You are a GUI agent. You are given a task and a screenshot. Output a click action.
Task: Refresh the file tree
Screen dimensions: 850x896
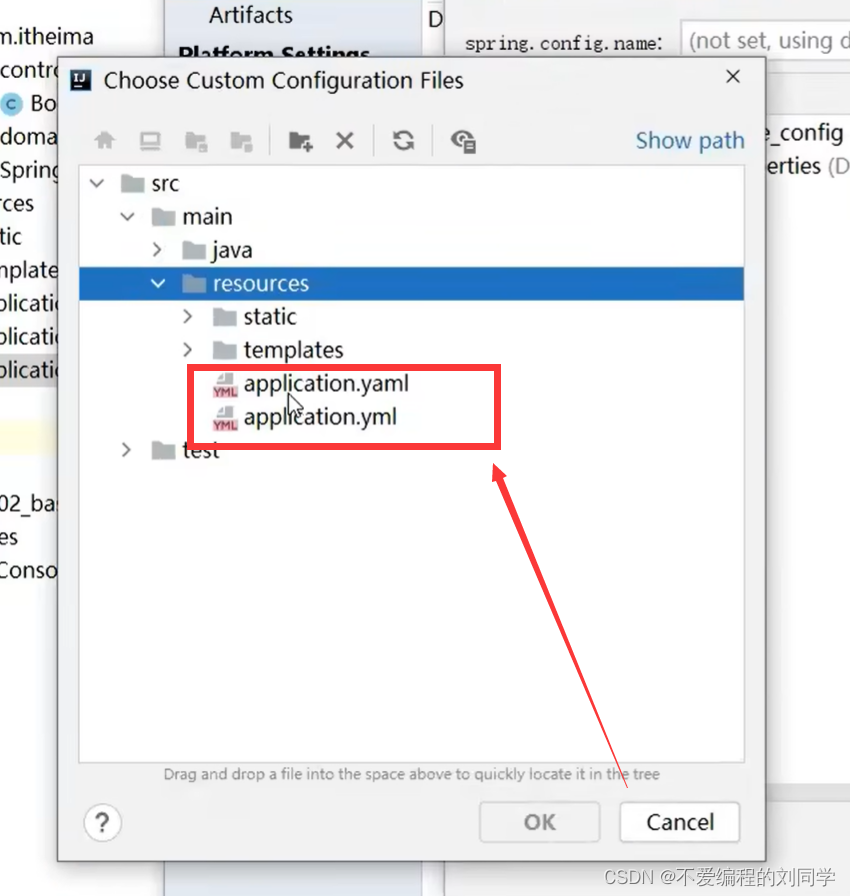(x=403, y=140)
